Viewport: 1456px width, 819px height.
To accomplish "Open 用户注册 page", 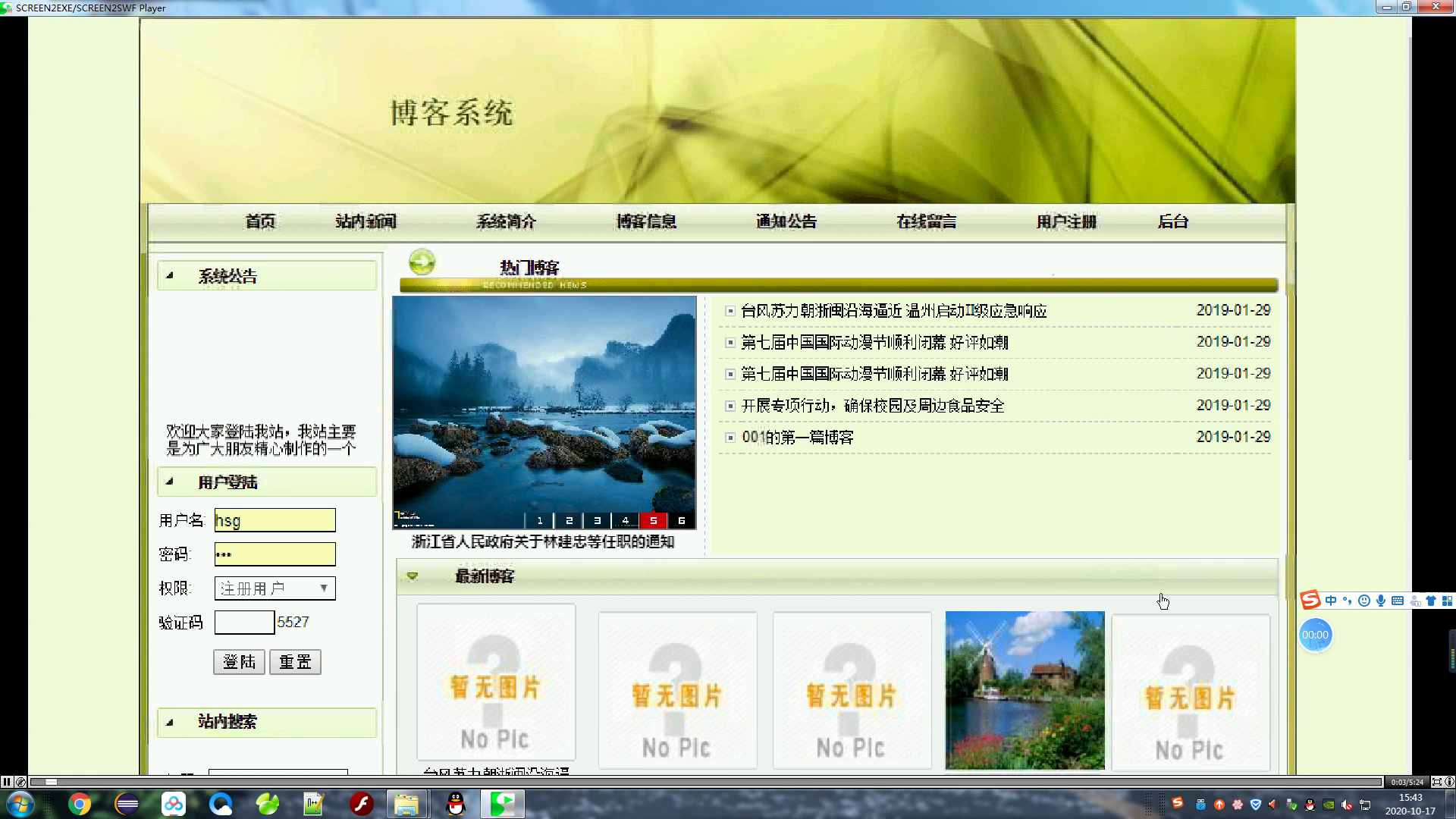I will [1067, 221].
